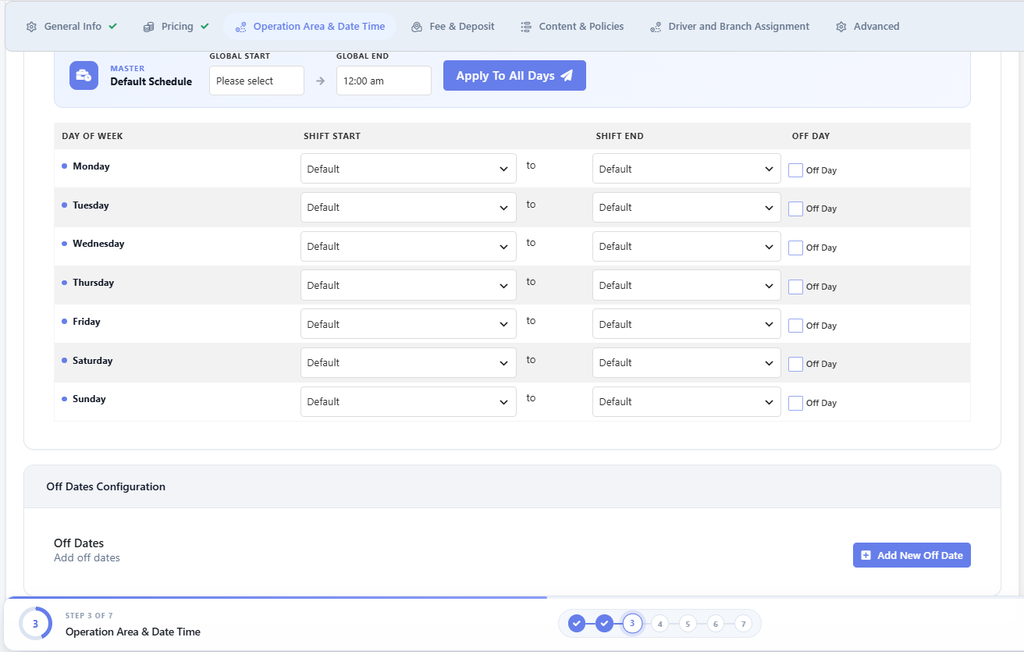This screenshot has width=1024, height=652.
Task: Click the Master Default Schedule briefcase icon
Action: [x=84, y=76]
